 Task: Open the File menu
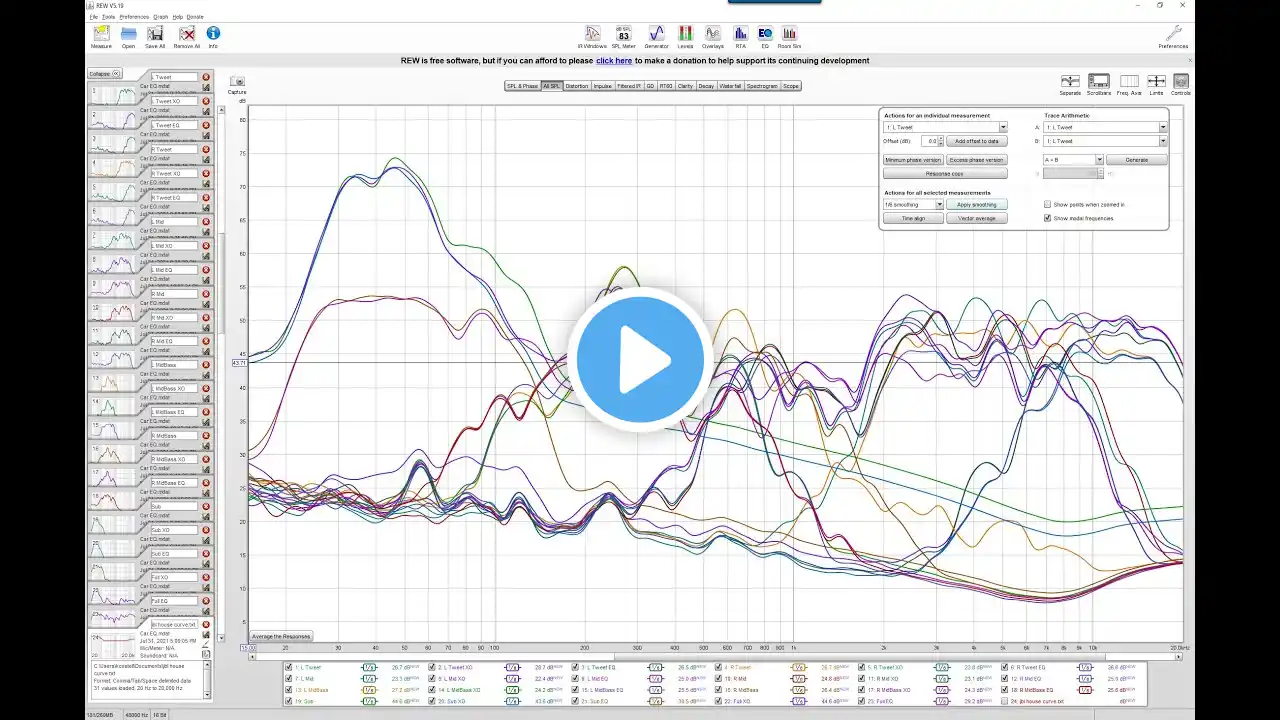[94, 17]
